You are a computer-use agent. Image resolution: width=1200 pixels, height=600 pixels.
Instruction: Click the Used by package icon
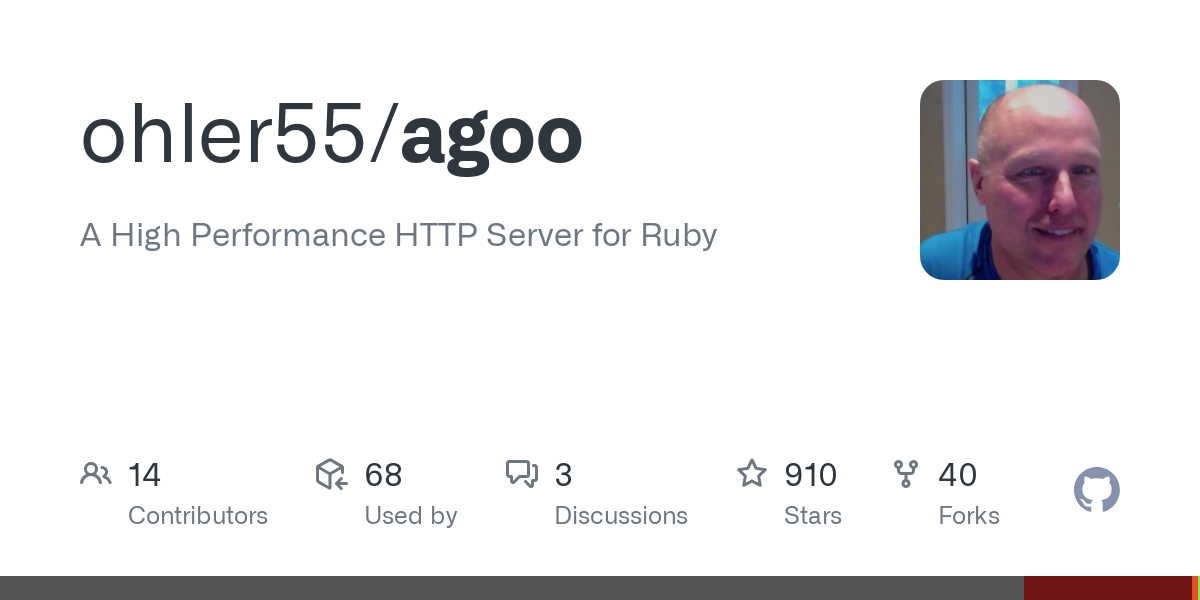point(331,474)
